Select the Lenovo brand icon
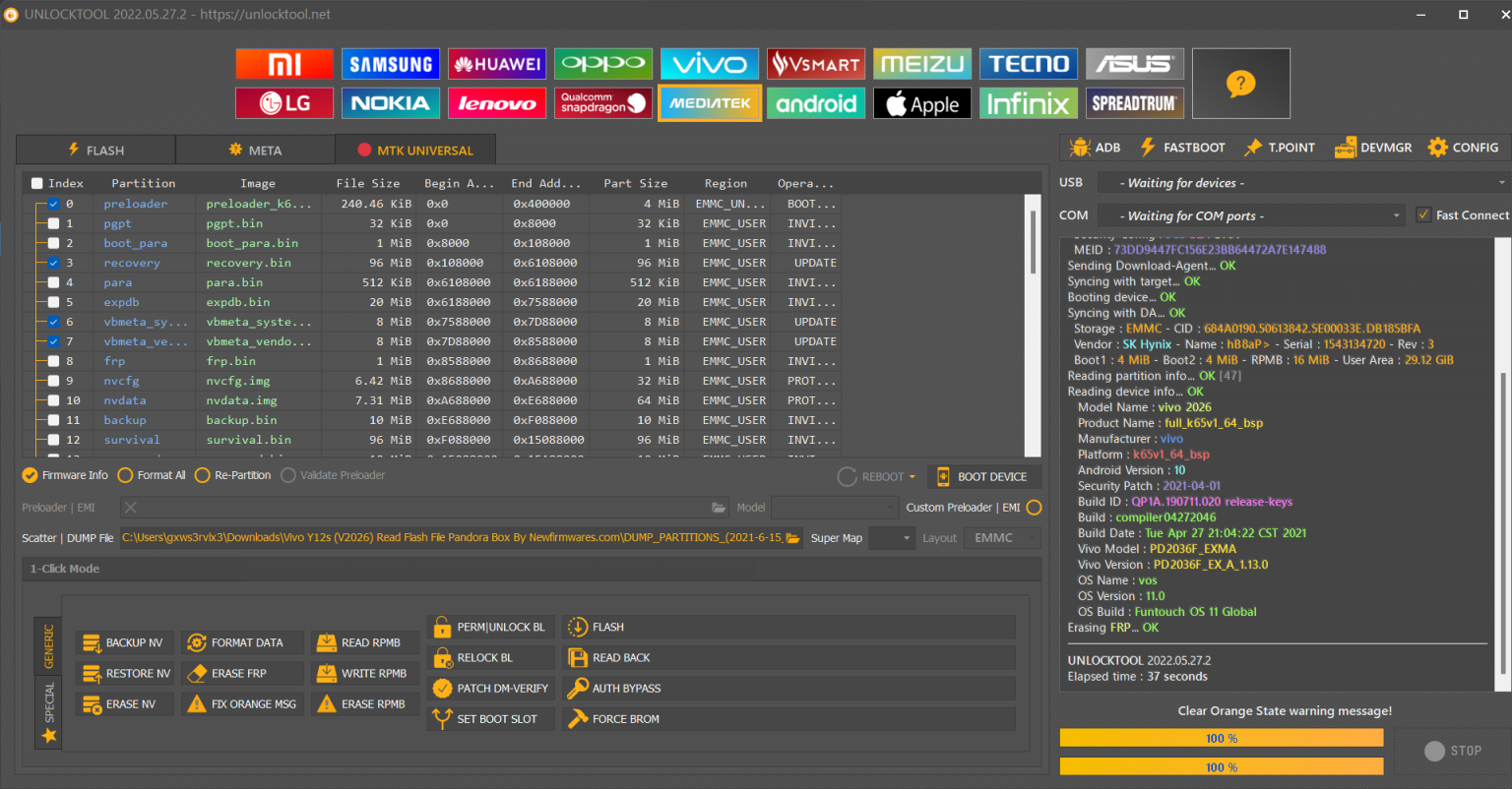Image resolution: width=1512 pixels, height=789 pixels. 497,103
